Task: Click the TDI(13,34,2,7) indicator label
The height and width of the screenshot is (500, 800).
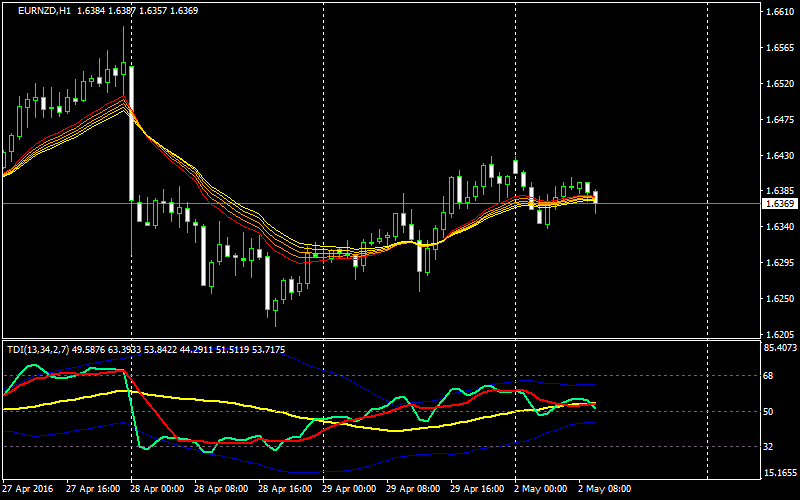Action: 38,349
